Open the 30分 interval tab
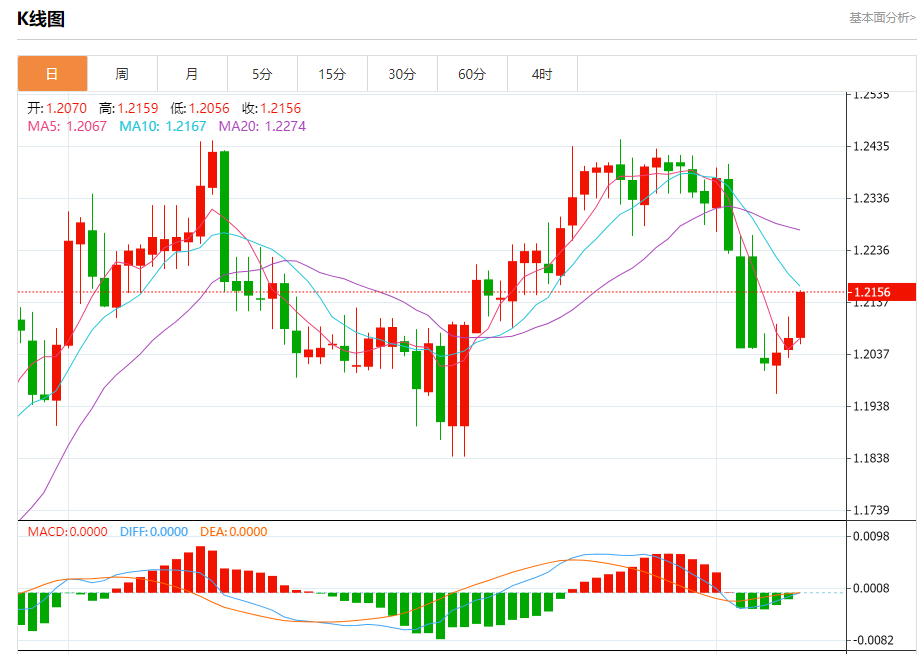This screenshot has width=918, height=654. [x=402, y=74]
